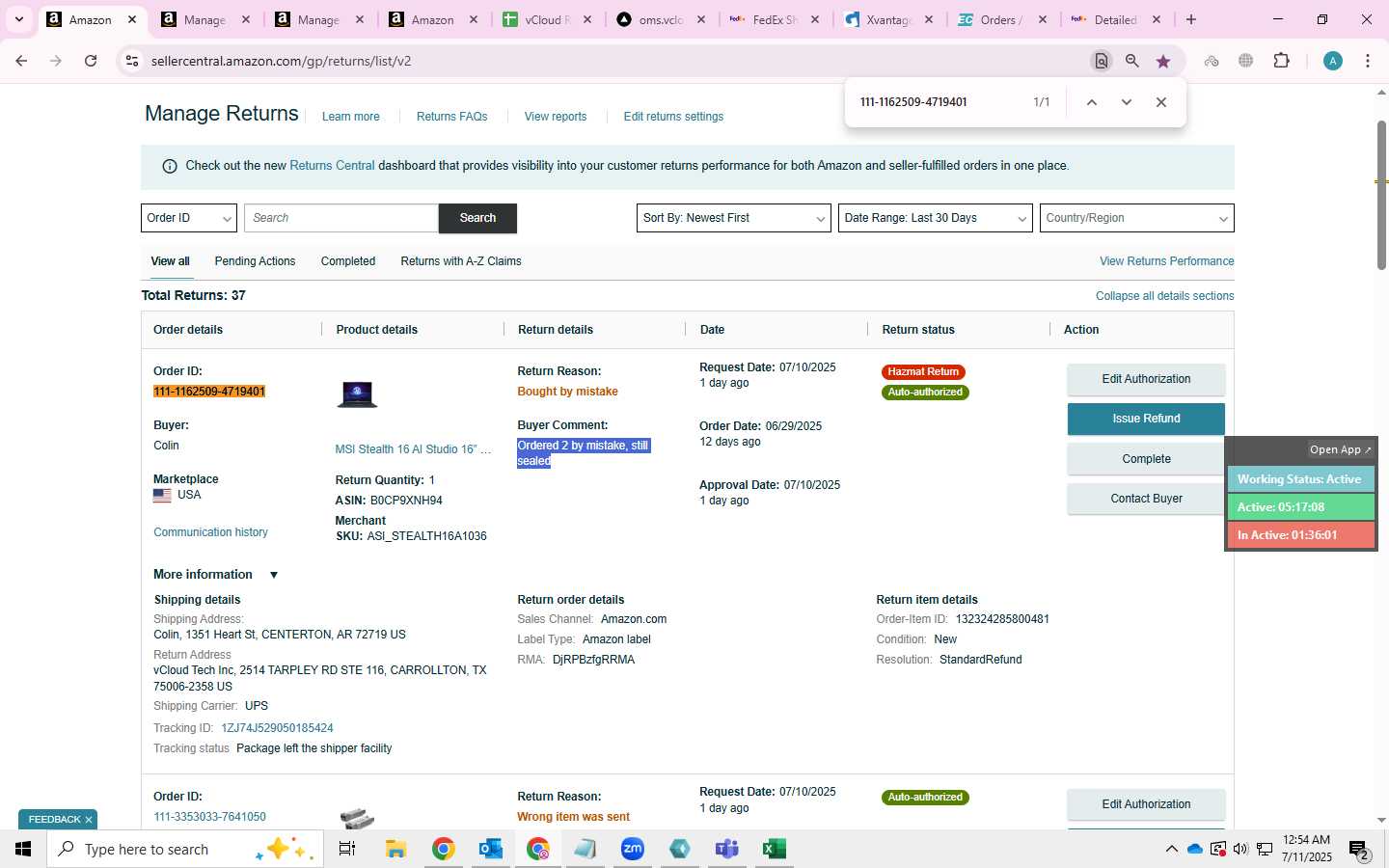Click the Learn more link
The image size is (1389, 868).
(350, 117)
